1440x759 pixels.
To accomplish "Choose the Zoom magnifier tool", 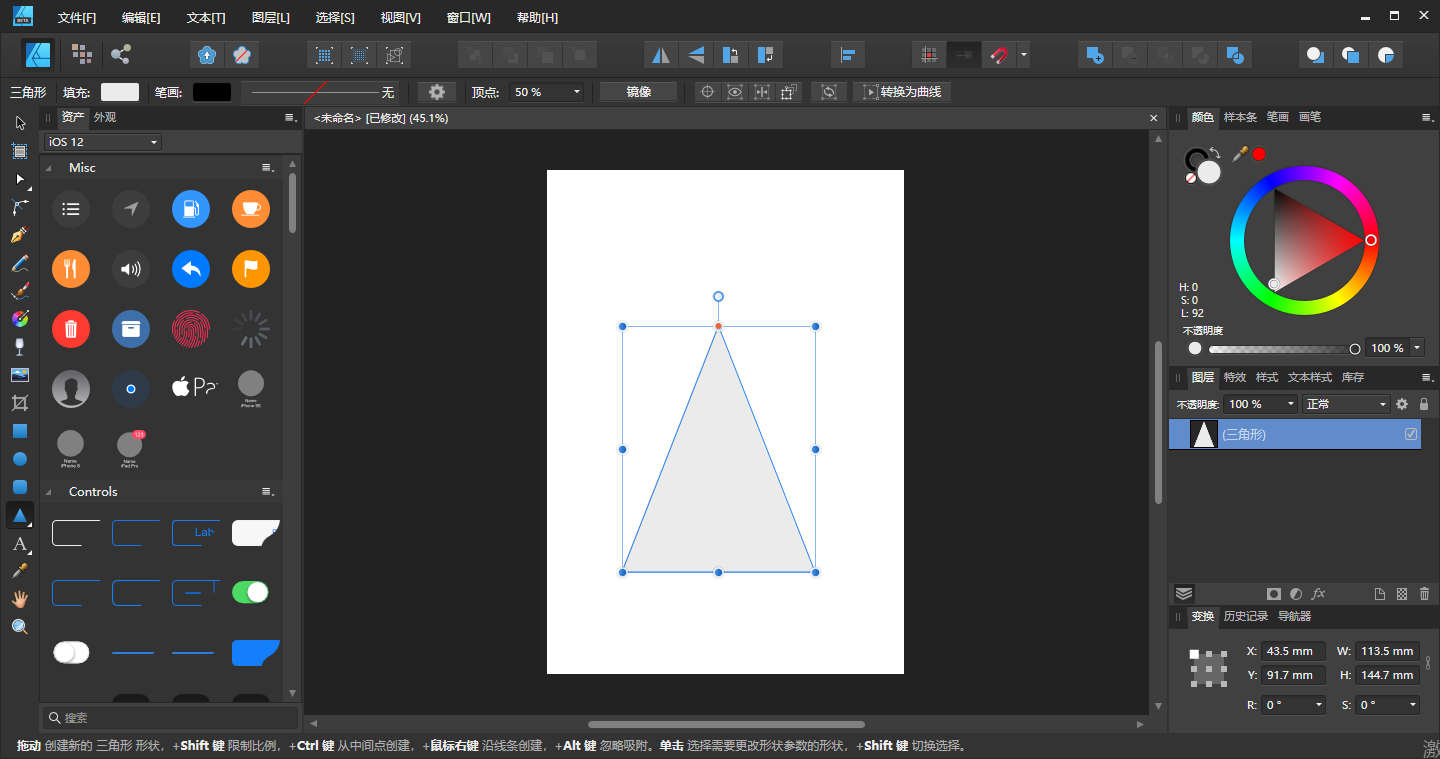I will coord(19,627).
